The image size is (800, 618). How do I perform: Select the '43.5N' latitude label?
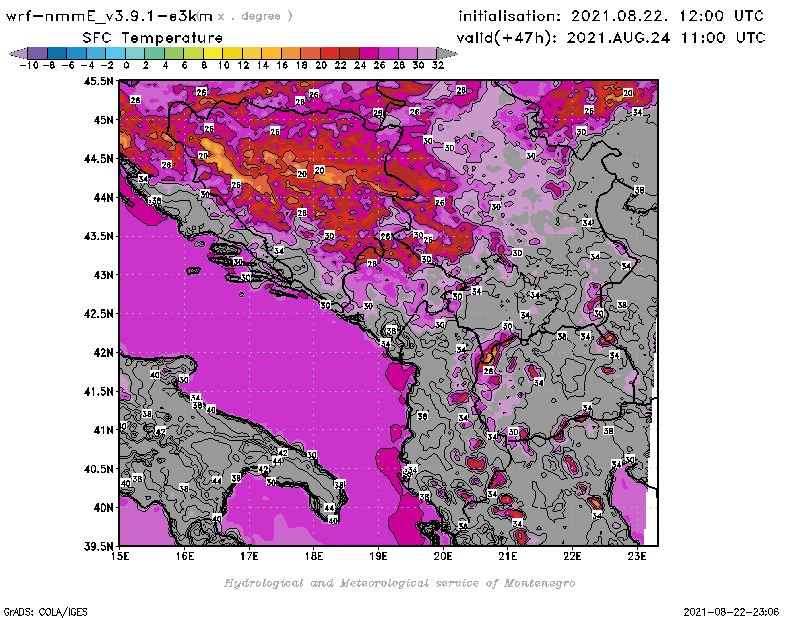pyautogui.click(x=98, y=236)
